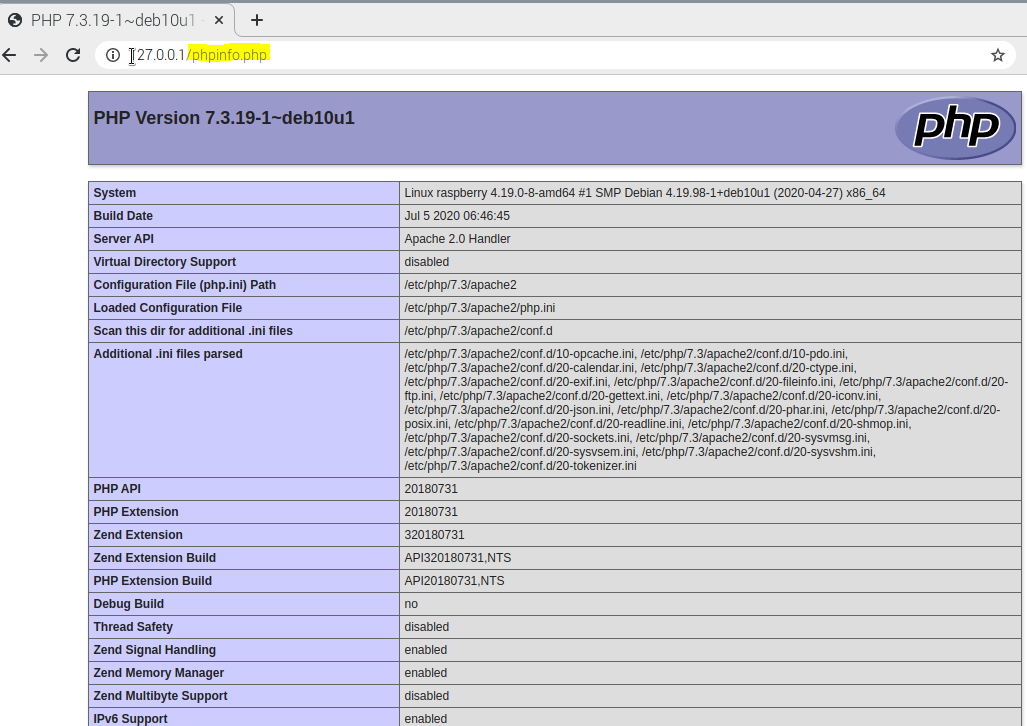Click the Debug Build value no
Screen dimensions: 1027x726
[x=411, y=603]
